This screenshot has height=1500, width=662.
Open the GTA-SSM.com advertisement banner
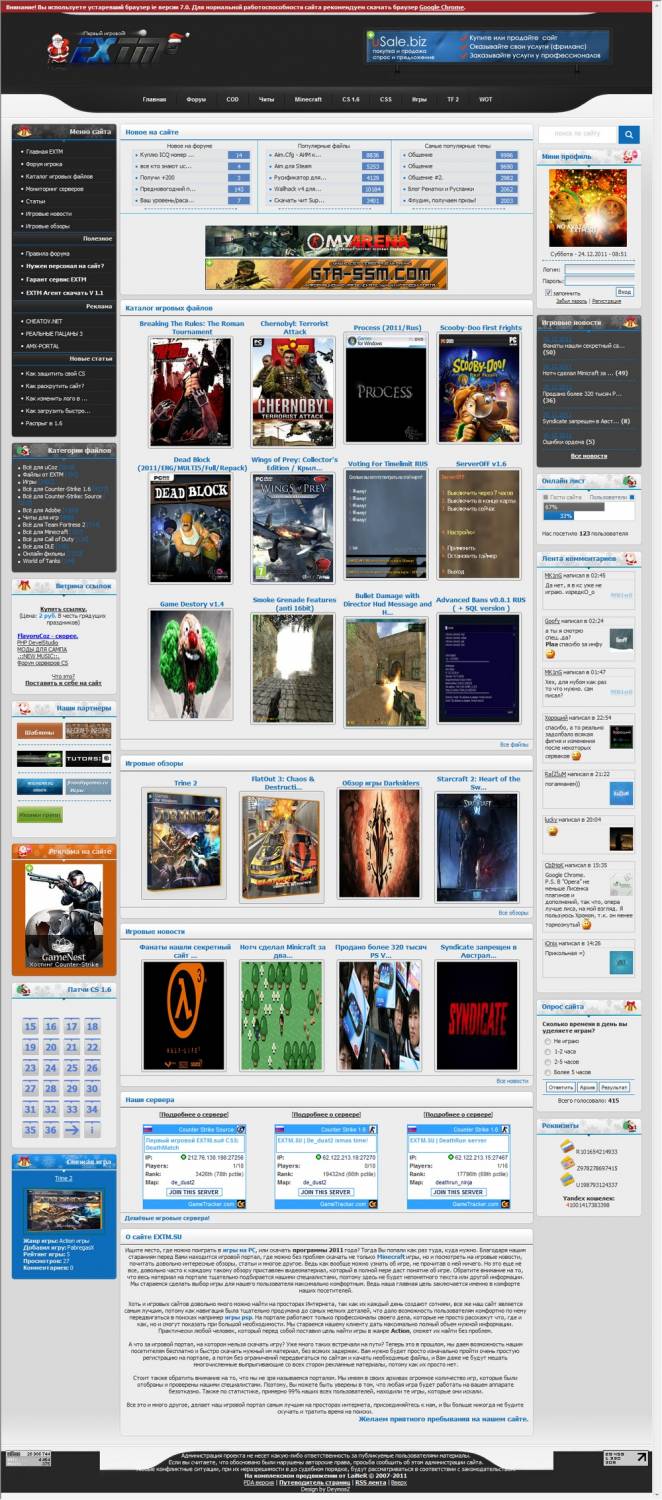326,273
